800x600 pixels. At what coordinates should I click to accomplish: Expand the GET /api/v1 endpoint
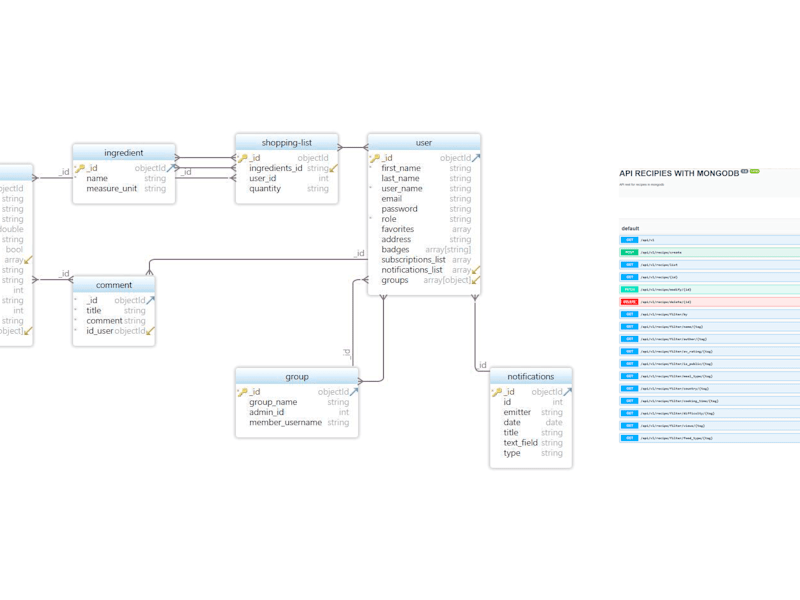coord(710,240)
